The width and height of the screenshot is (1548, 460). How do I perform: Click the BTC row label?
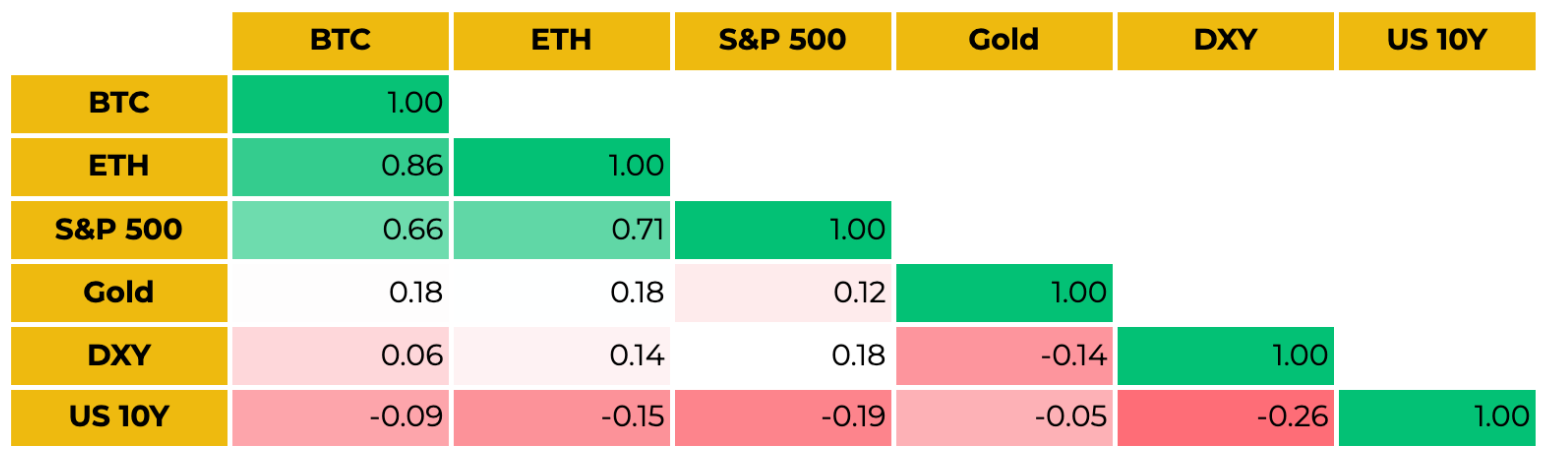click(x=119, y=104)
